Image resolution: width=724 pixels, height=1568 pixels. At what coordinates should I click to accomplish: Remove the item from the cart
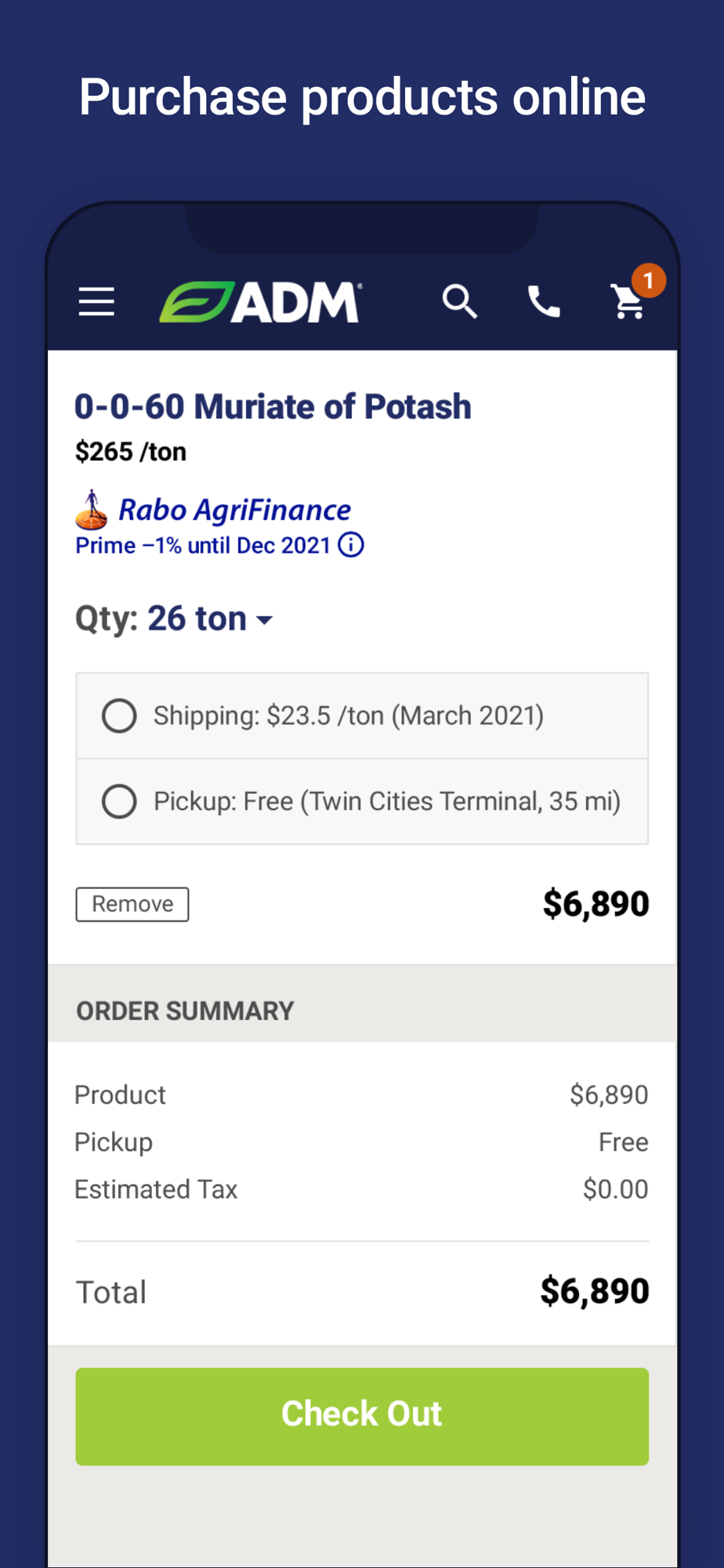[x=132, y=904]
